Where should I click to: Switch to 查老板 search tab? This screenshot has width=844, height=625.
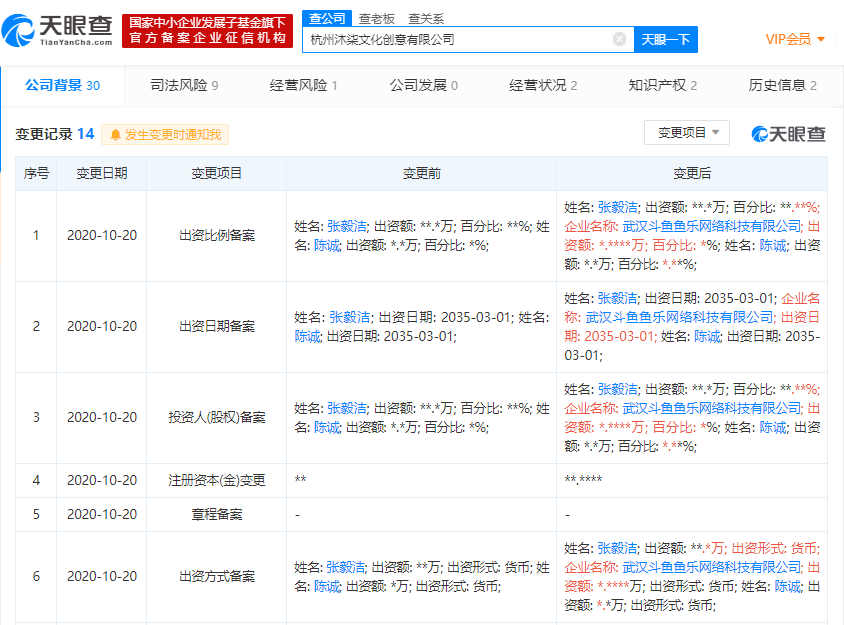[377, 19]
